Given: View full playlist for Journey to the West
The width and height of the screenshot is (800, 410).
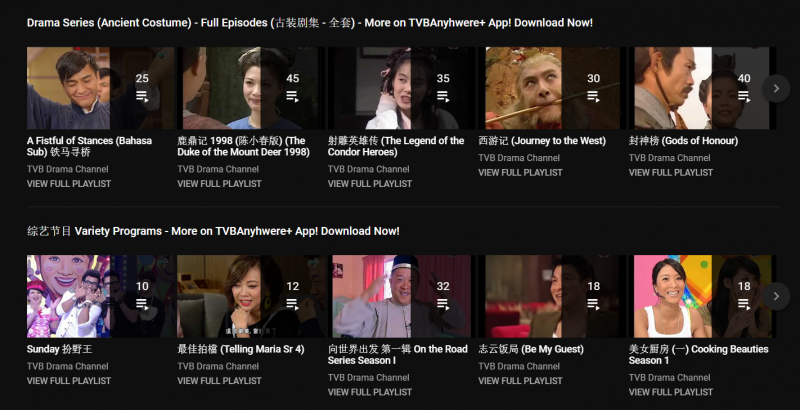Looking at the screenshot, I should 520,172.
